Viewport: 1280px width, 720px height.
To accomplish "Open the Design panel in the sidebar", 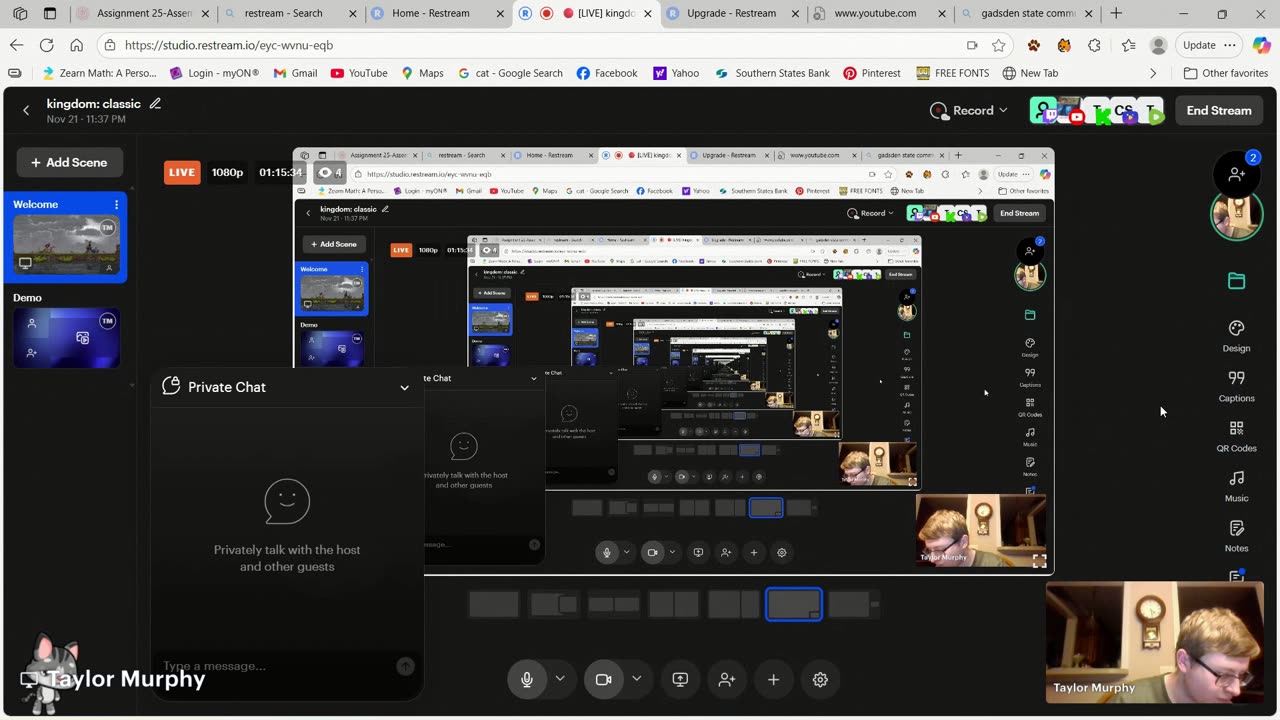I will (x=1236, y=336).
